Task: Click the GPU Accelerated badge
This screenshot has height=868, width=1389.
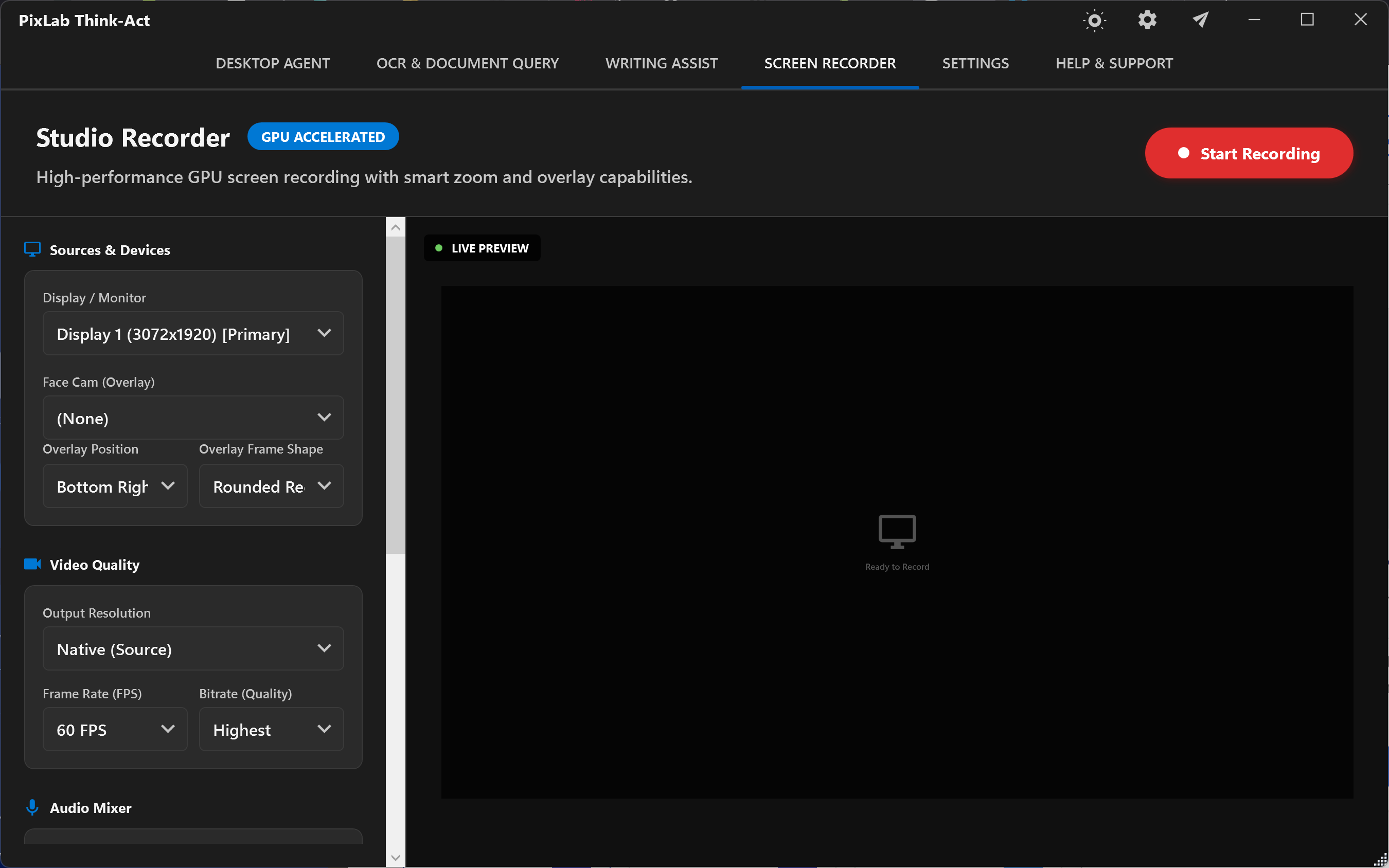Action: (323, 137)
